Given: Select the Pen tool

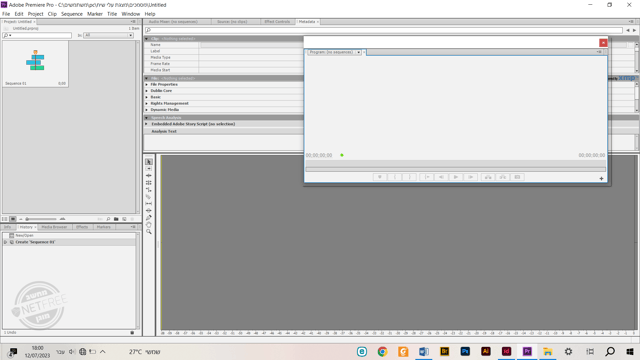Looking at the screenshot, I should coord(149,218).
